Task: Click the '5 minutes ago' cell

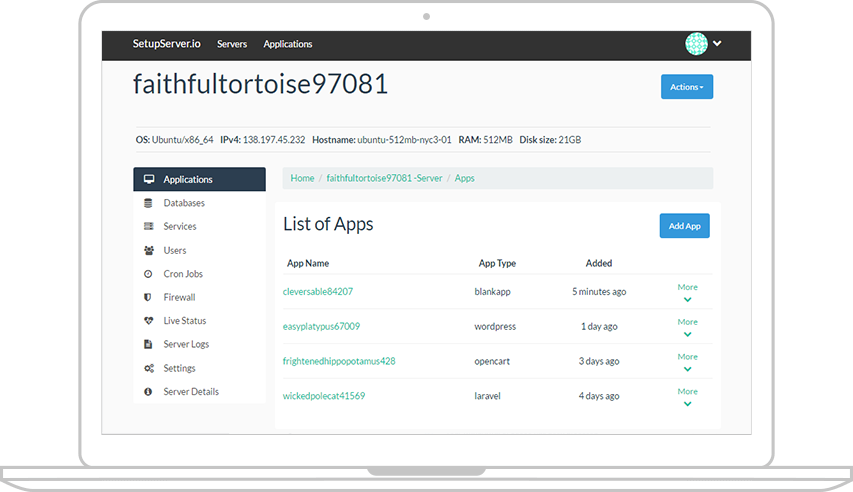Action: [599, 292]
